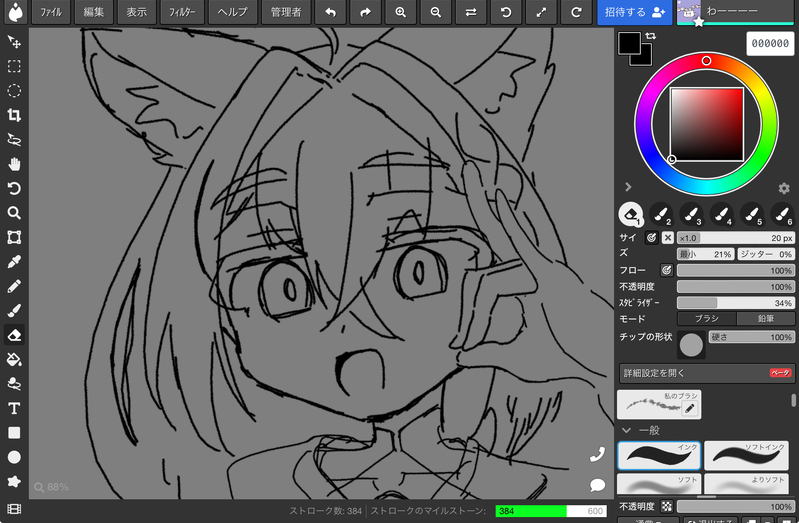Choose the ソフト brush preset

pos(659,483)
